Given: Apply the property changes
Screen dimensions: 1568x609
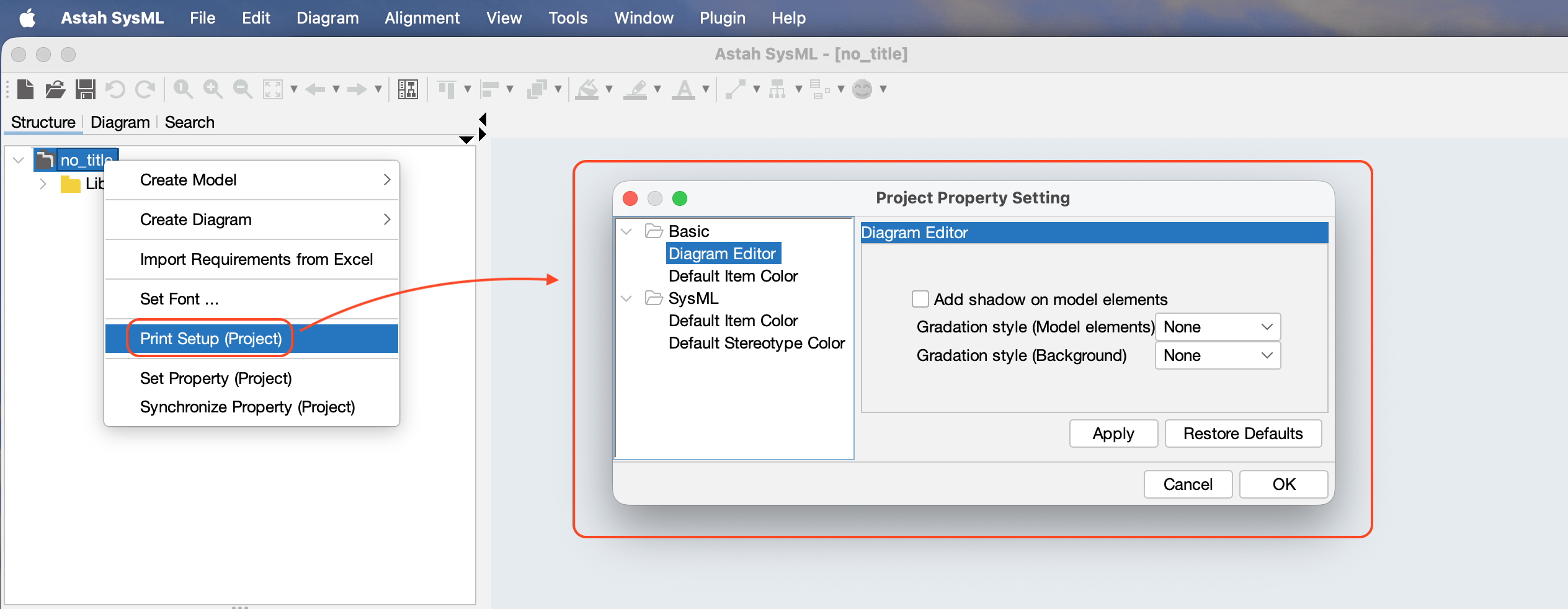Looking at the screenshot, I should pyautogui.click(x=1113, y=433).
